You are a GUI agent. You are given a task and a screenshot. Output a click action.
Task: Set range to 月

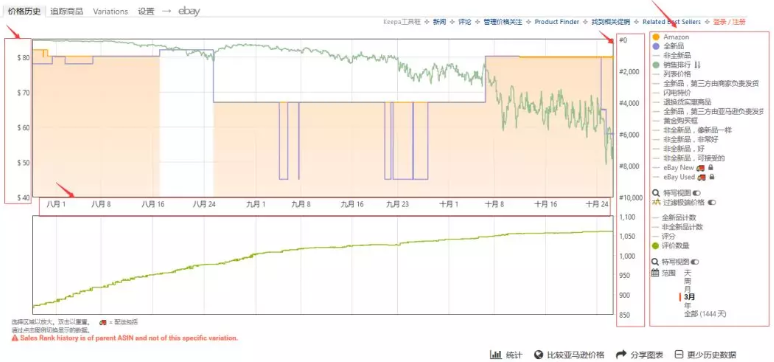pyautogui.click(x=688, y=289)
